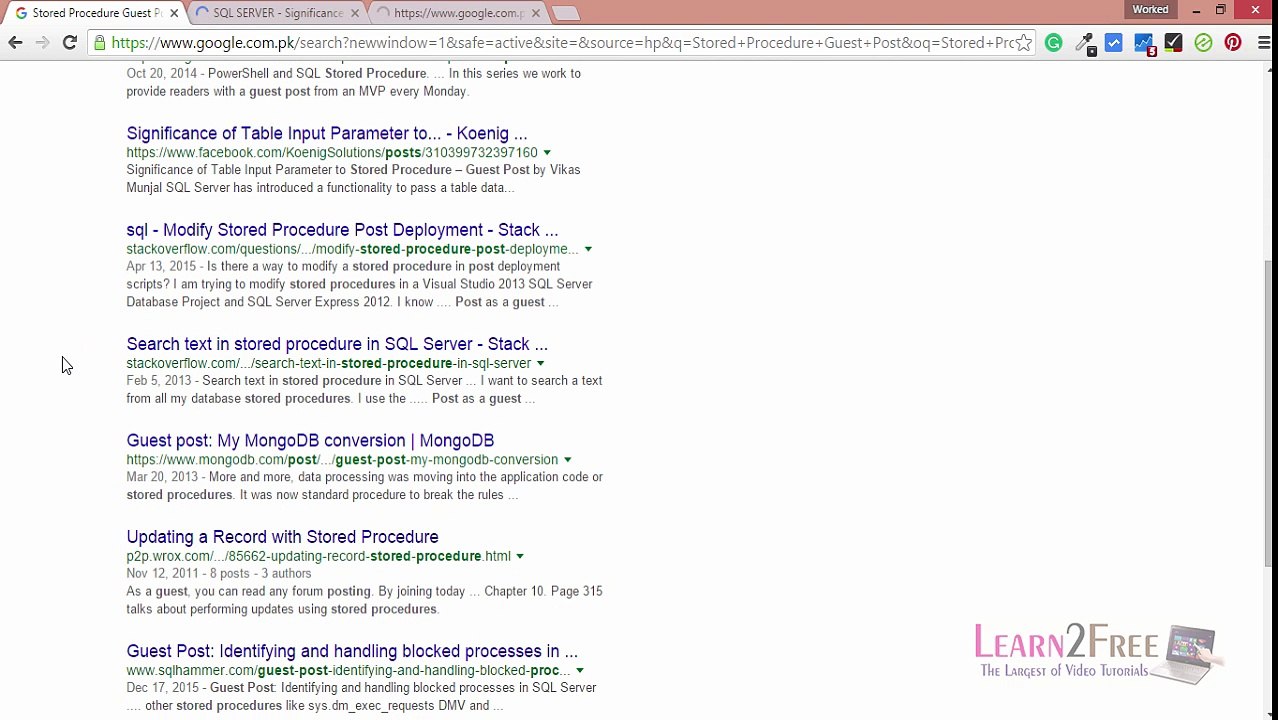The image size is (1278, 720).
Task: Click the Koenig facebook.com green URL
Action: click(x=332, y=153)
